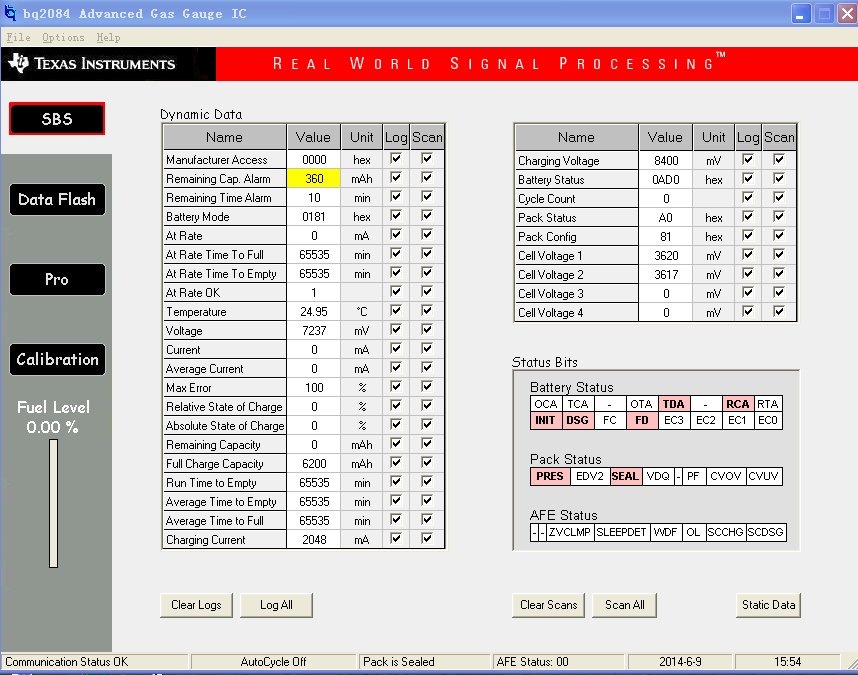Click the Texas Instruments logo
Viewport: 858px width, 675px height.
click(x=92, y=63)
